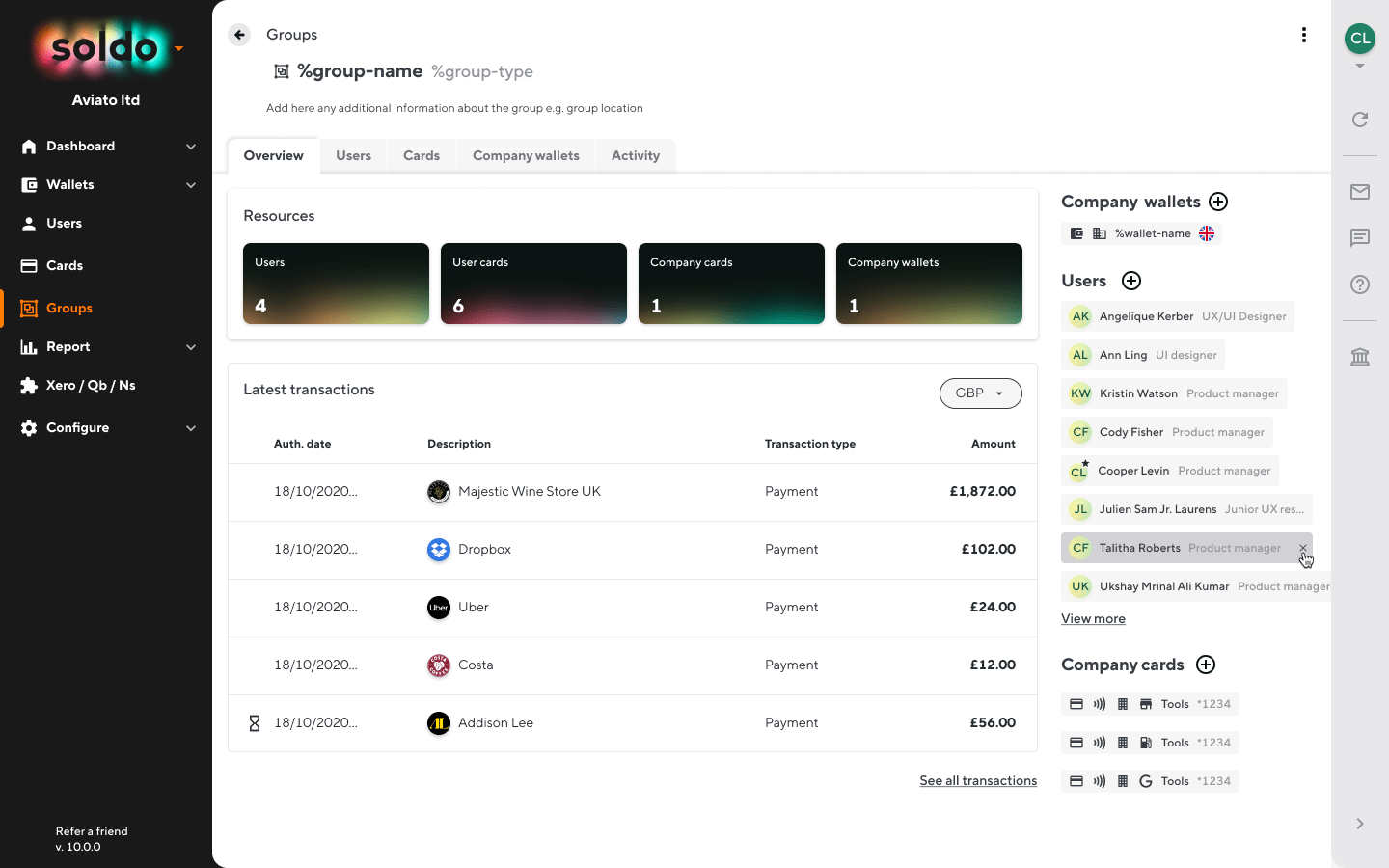1389x868 pixels.
Task: Select Angelique Kerber user chip
Action: pos(1178,316)
